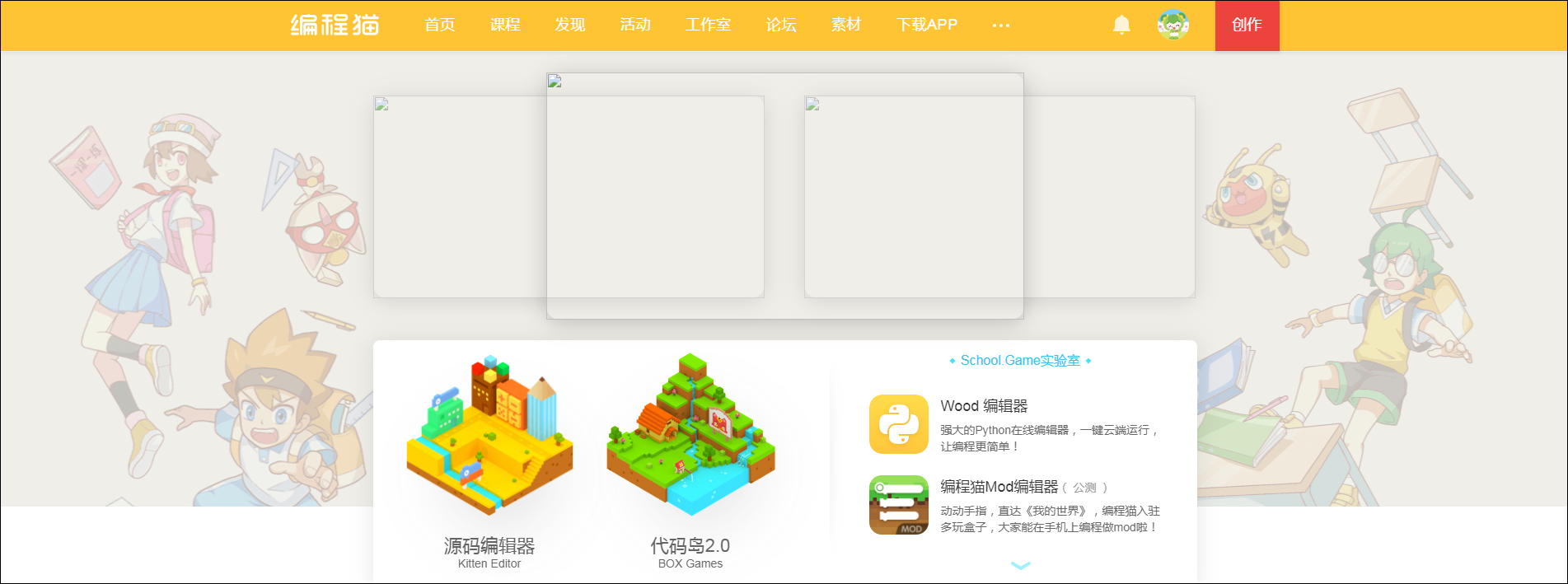Navigate to 工作室
The height and width of the screenshot is (584, 1568).
709,25
